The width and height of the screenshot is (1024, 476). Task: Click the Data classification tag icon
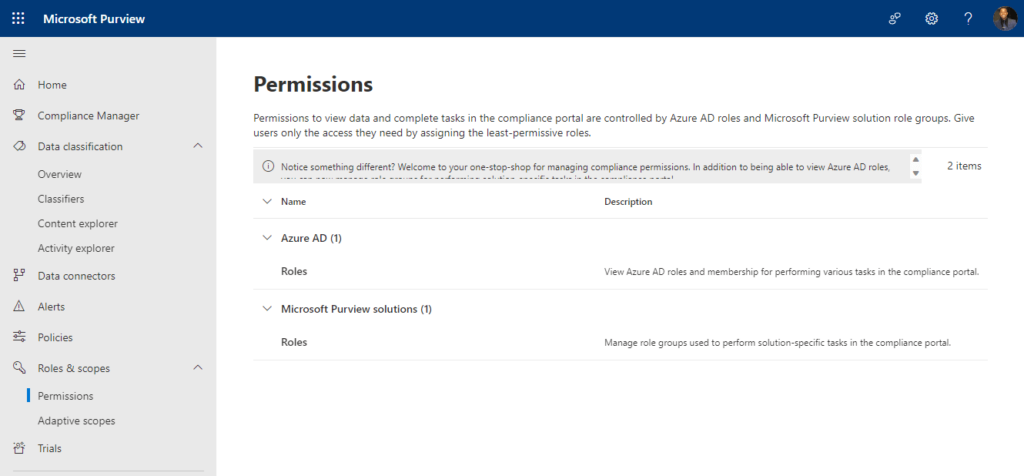19,146
